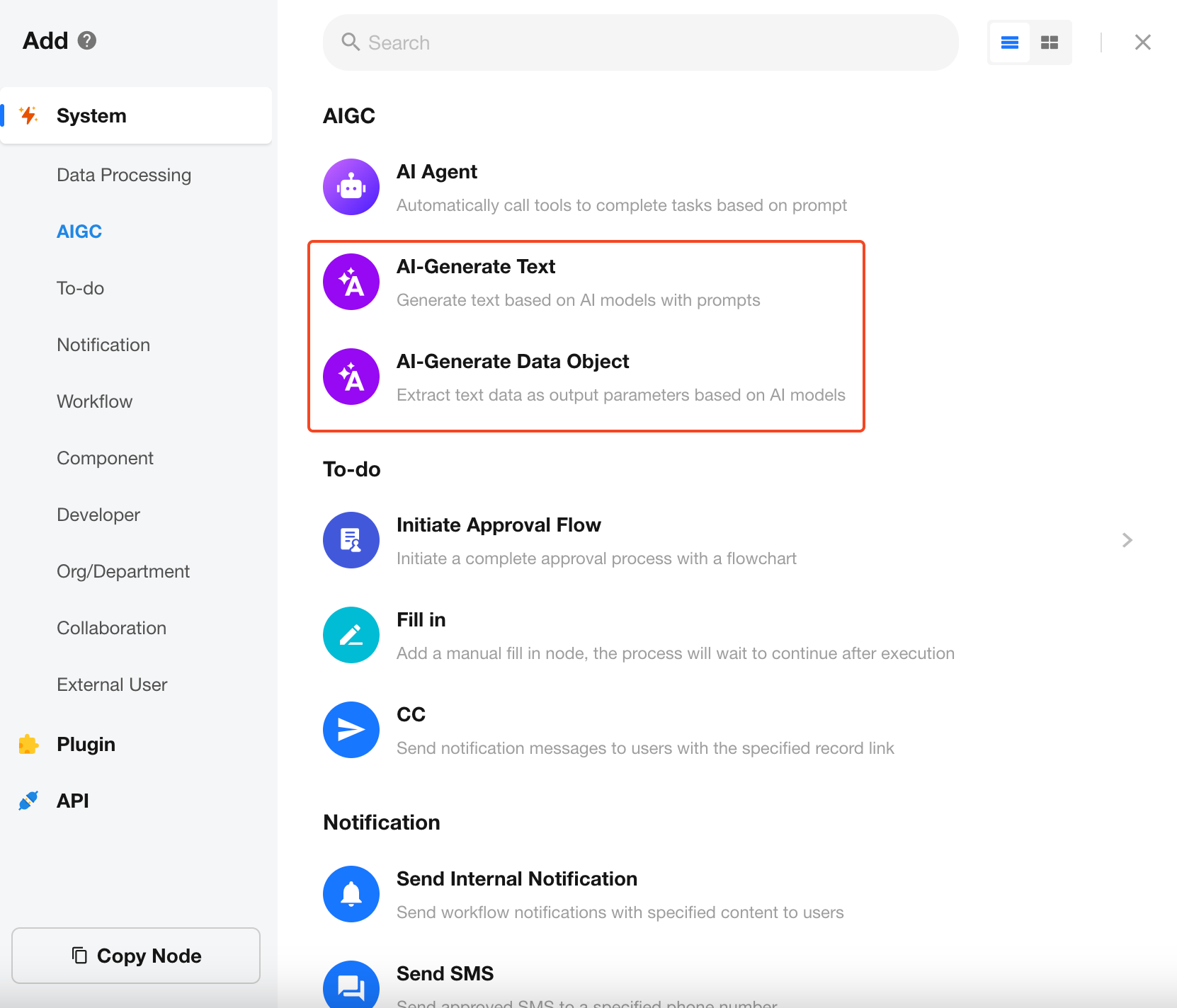The height and width of the screenshot is (1008, 1177).
Task: Click the Send SMS chat icon
Action: (351, 985)
